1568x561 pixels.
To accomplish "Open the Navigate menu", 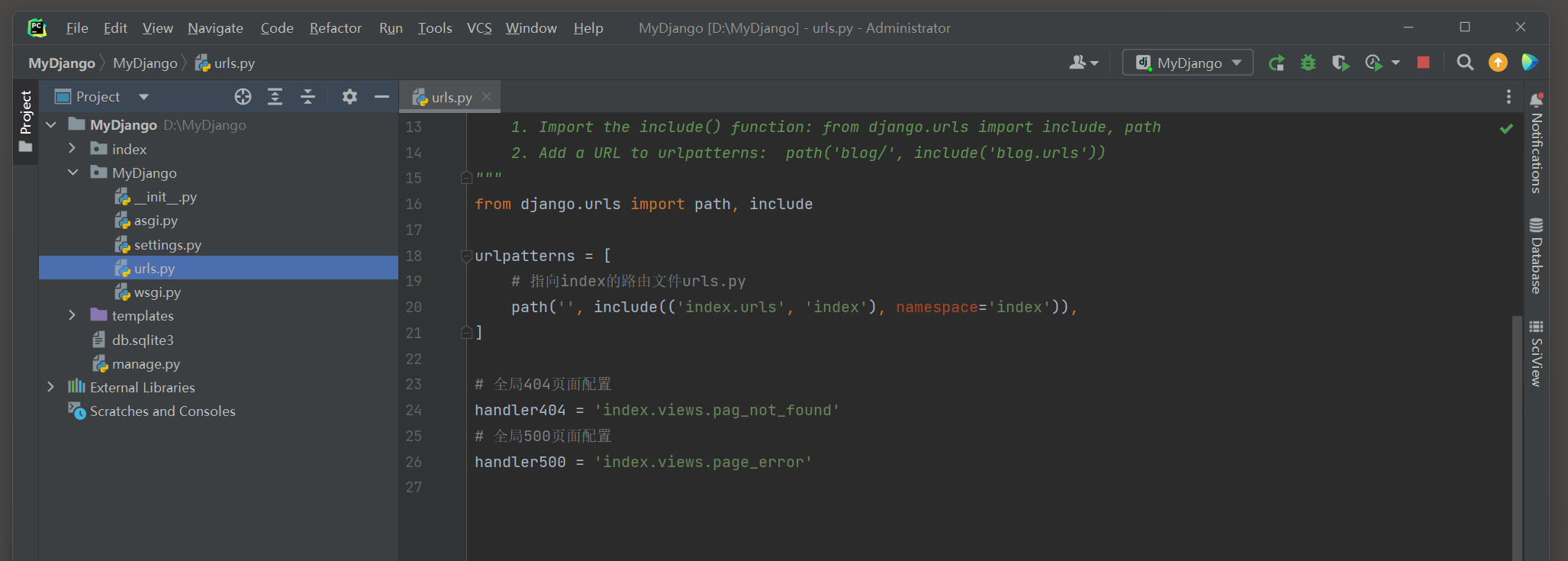I will [x=215, y=28].
